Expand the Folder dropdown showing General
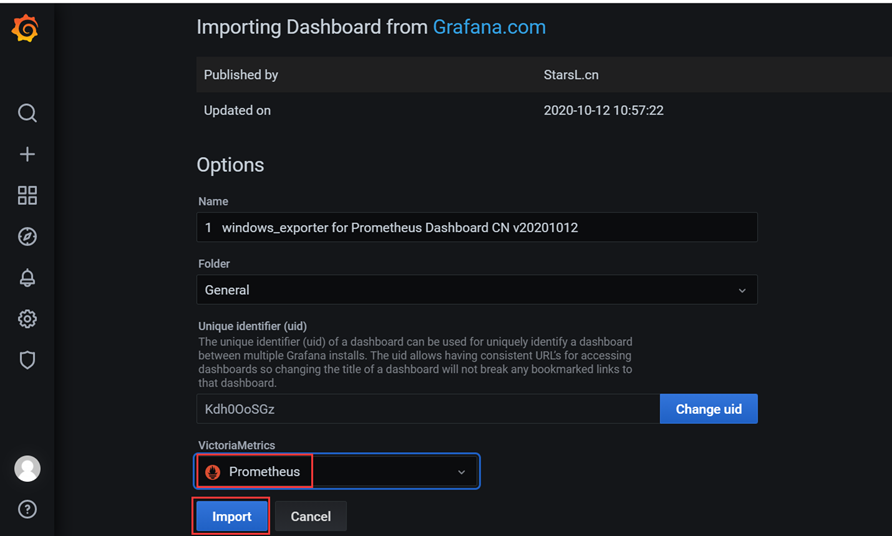The width and height of the screenshot is (892, 536). [477, 290]
